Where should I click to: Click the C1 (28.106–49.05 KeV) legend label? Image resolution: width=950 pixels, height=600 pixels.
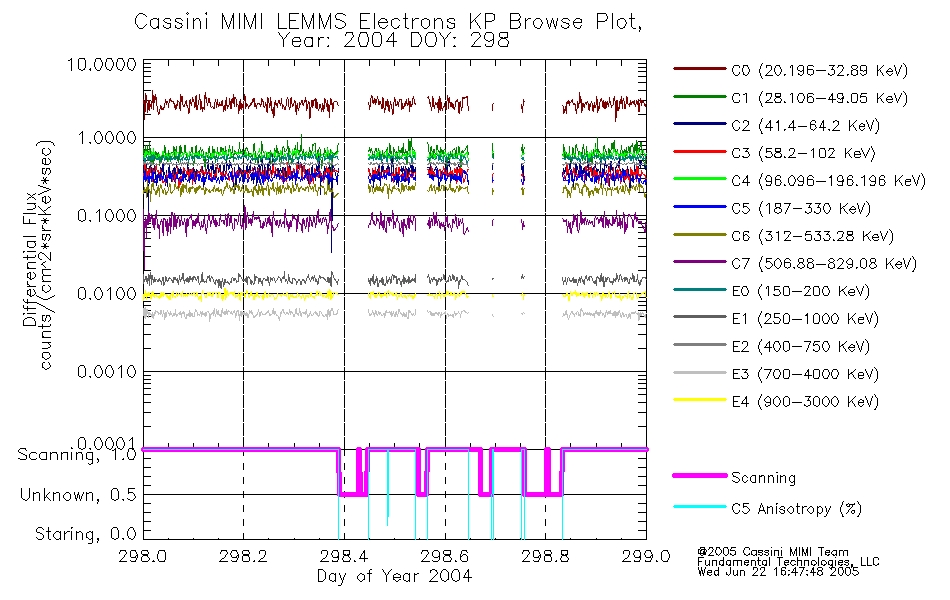tap(819, 98)
